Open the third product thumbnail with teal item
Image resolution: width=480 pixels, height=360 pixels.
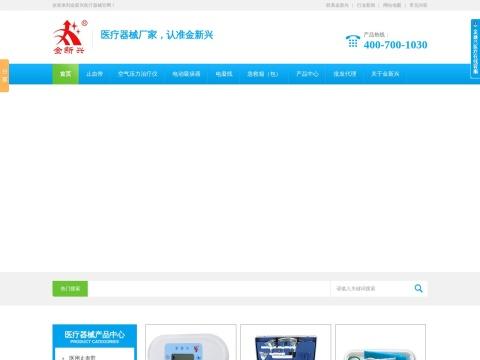380,342
